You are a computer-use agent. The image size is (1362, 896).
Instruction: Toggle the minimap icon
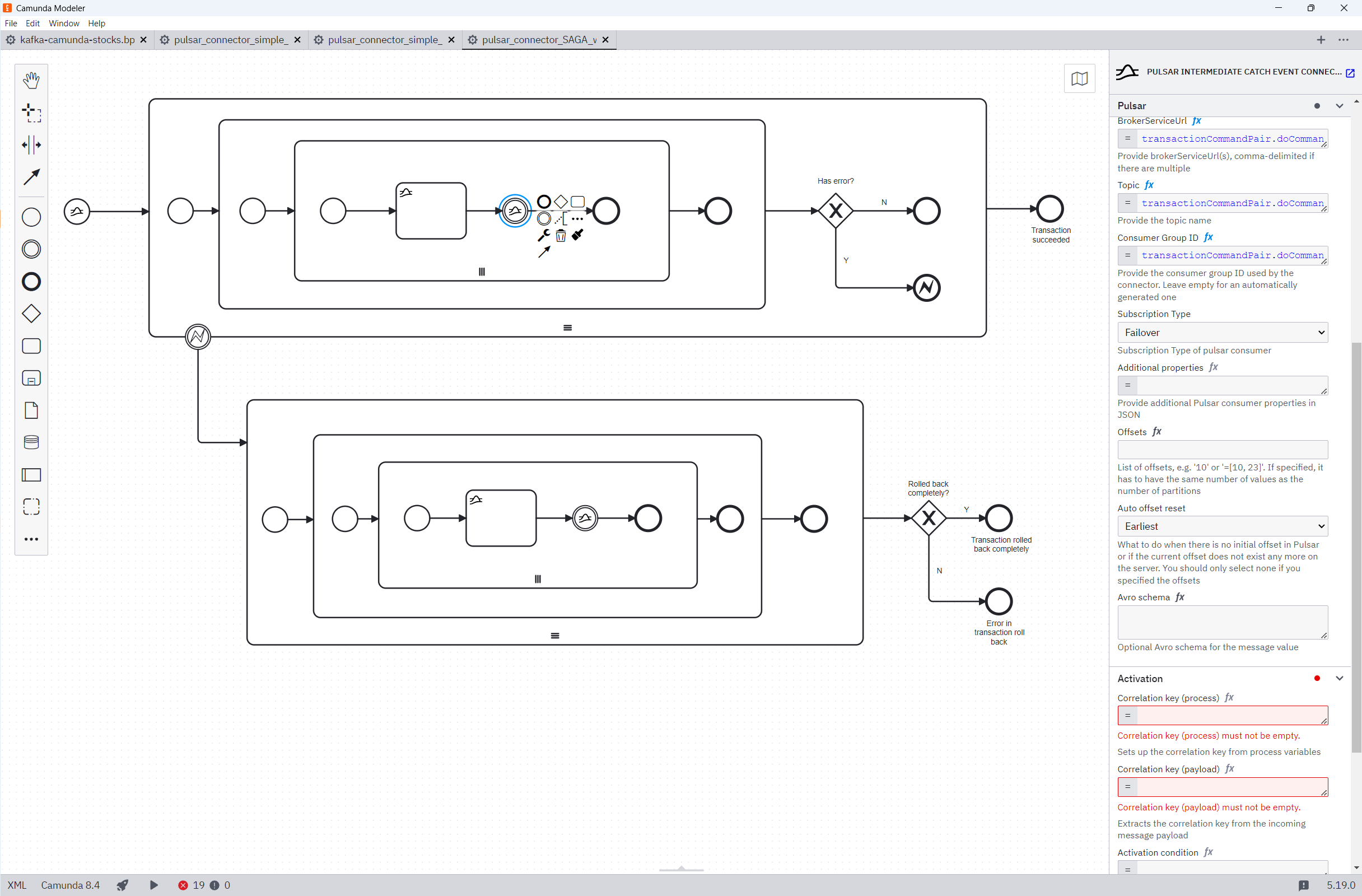(x=1079, y=78)
